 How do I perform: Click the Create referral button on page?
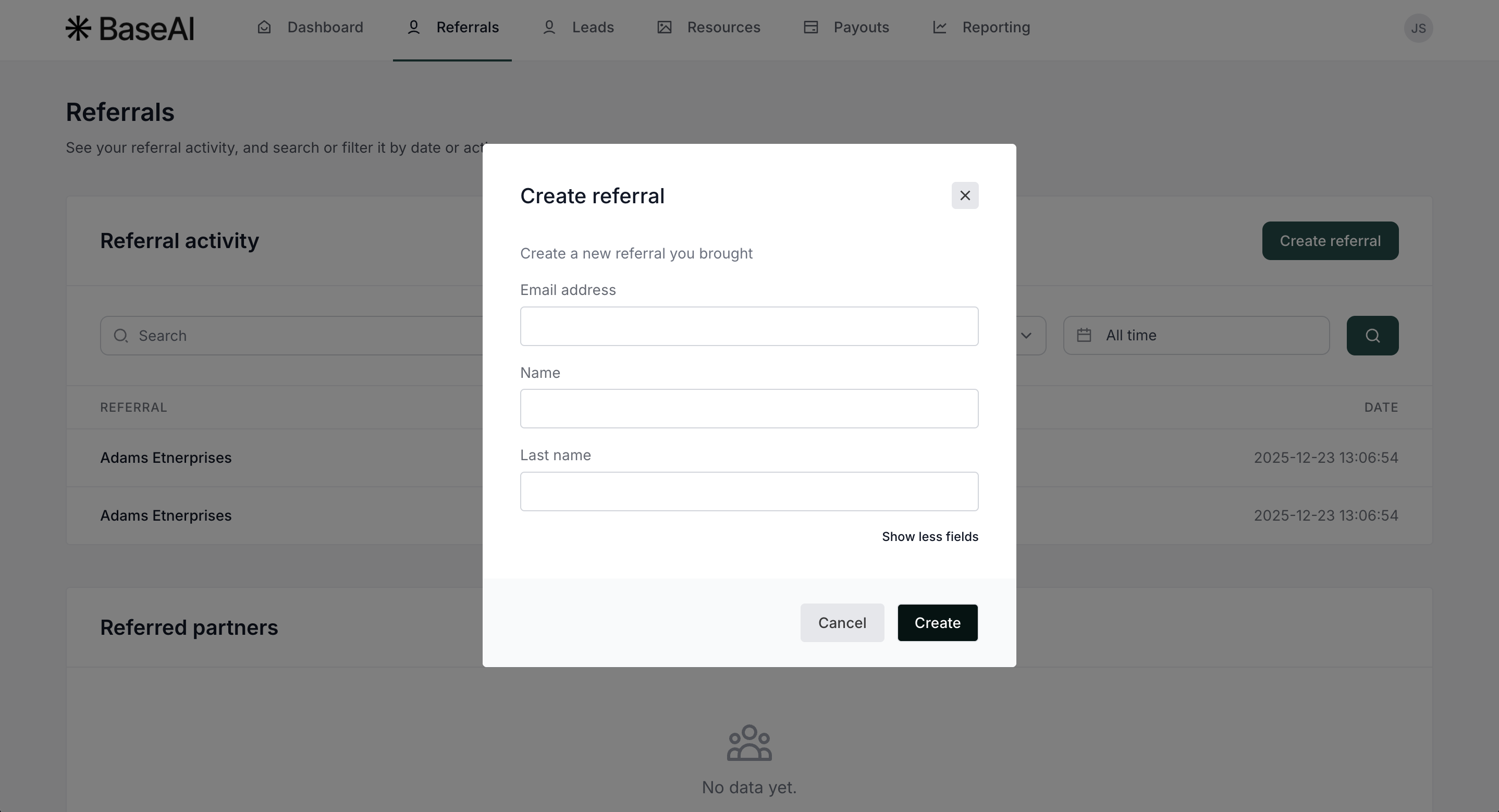click(1330, 241)
